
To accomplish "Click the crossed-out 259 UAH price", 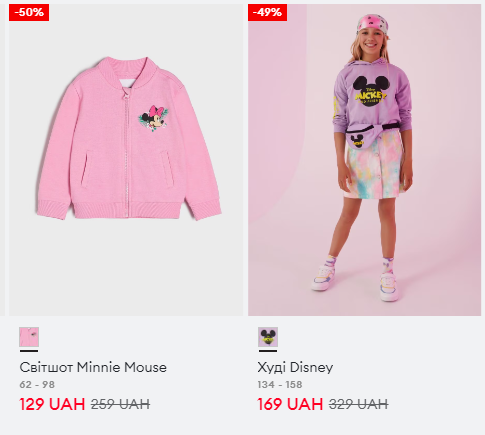I will (x=120, y=404).
